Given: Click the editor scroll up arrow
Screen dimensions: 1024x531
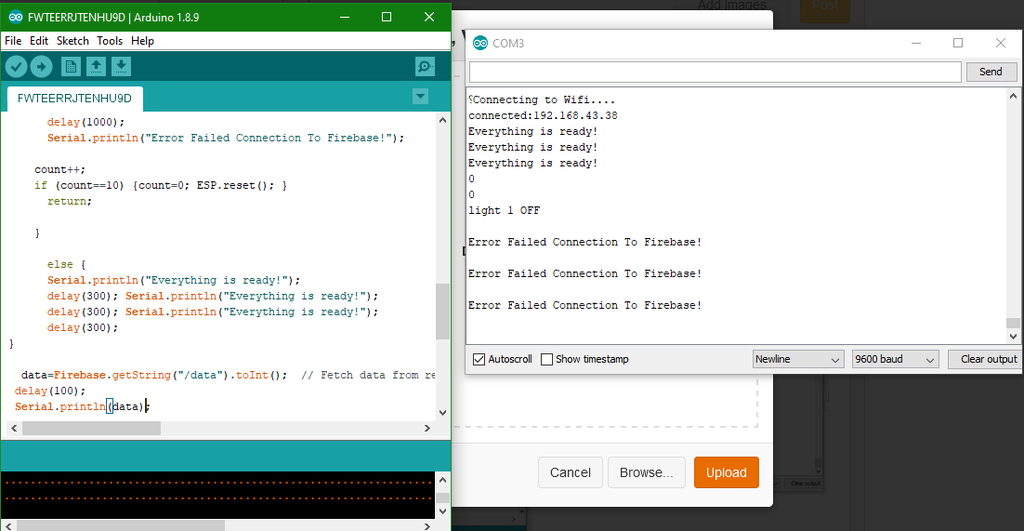Looking at the screenshot, I should (442, 120).
